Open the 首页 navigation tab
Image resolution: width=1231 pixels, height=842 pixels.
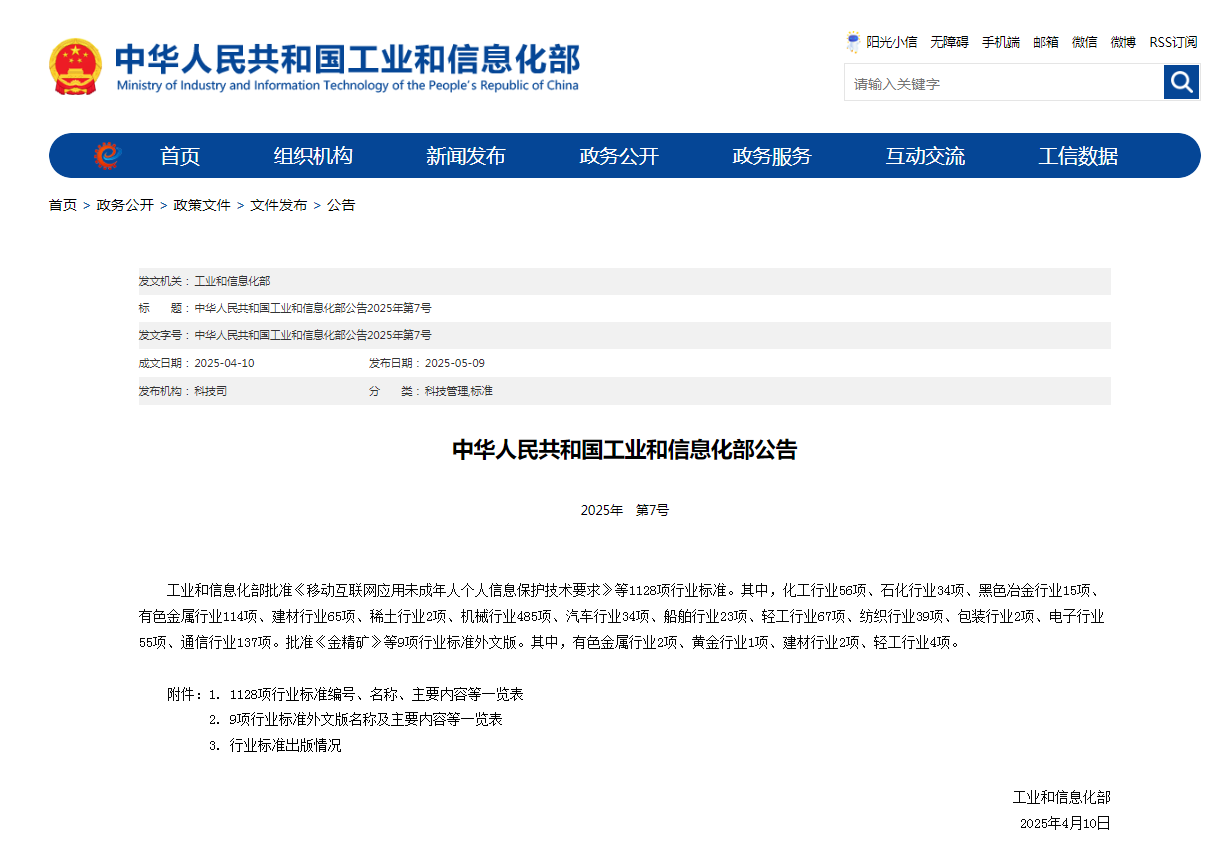(x=180, y=156)
